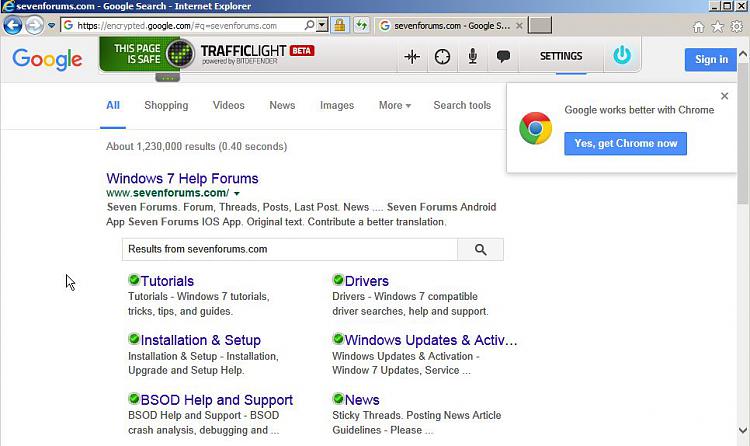Image resolution: width=750 pixels, height=446 pixels.
Task: Open the News sitelink under sevenforums
Action: tap(362, 400)
